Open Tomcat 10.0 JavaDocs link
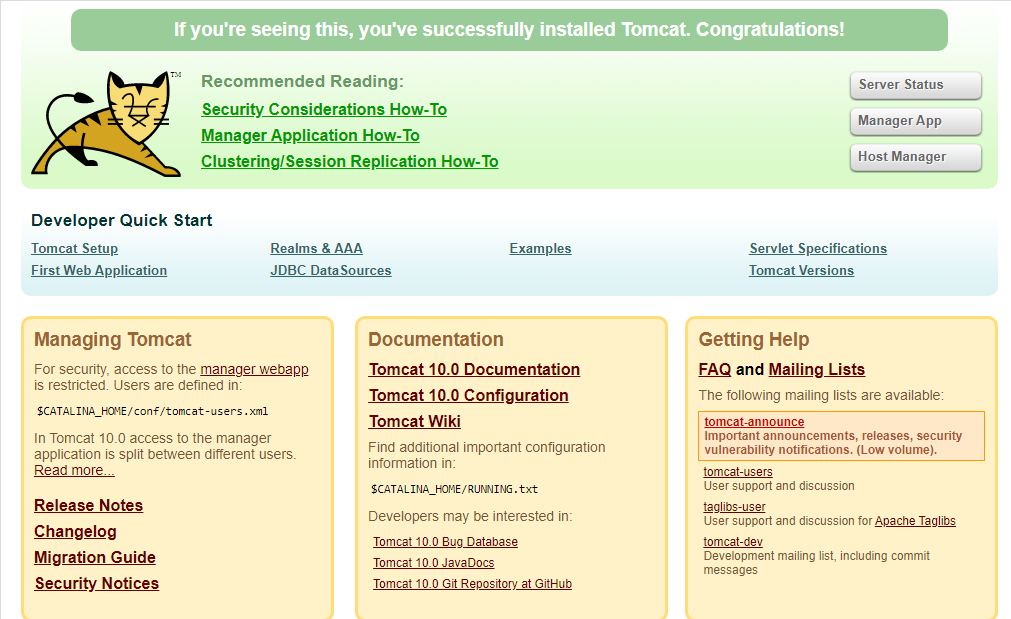This screenshot has width=1011, height=619. click(x=433, y=562)
